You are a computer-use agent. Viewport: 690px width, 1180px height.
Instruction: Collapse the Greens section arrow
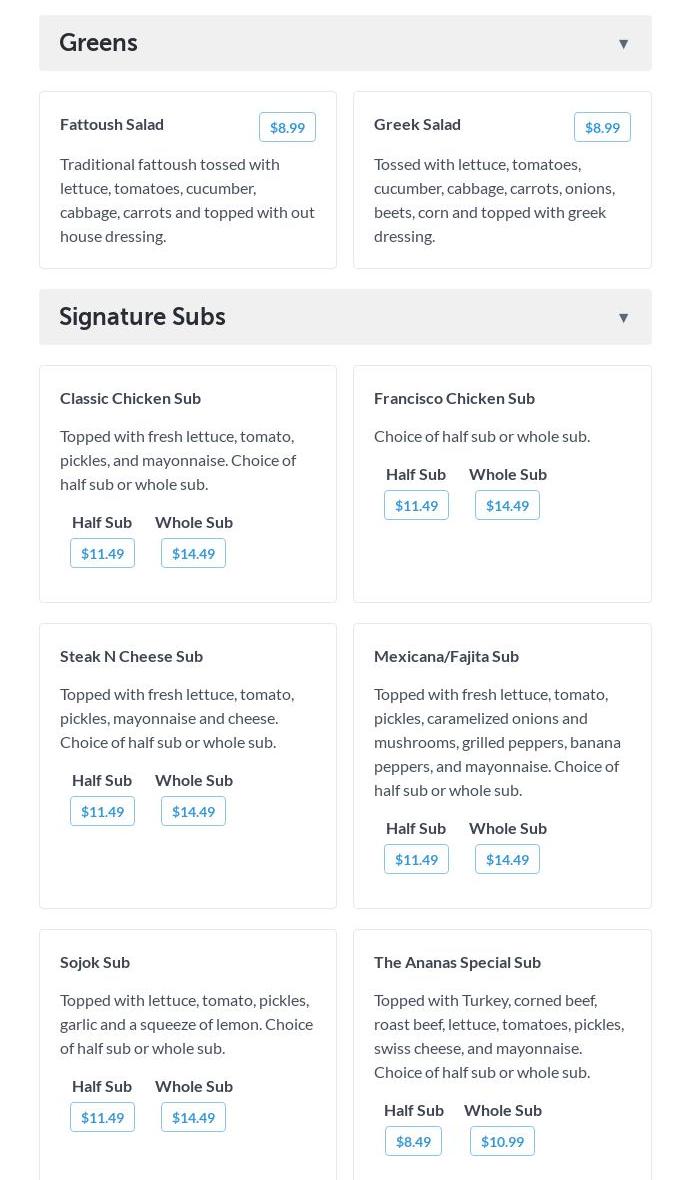623,44
